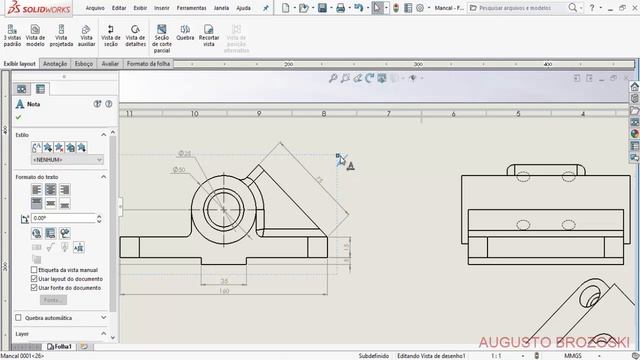The width and height of the screenshot is (640, 360).
Task: Open the NENHUM style dropdown
Action: click(67, 160)
